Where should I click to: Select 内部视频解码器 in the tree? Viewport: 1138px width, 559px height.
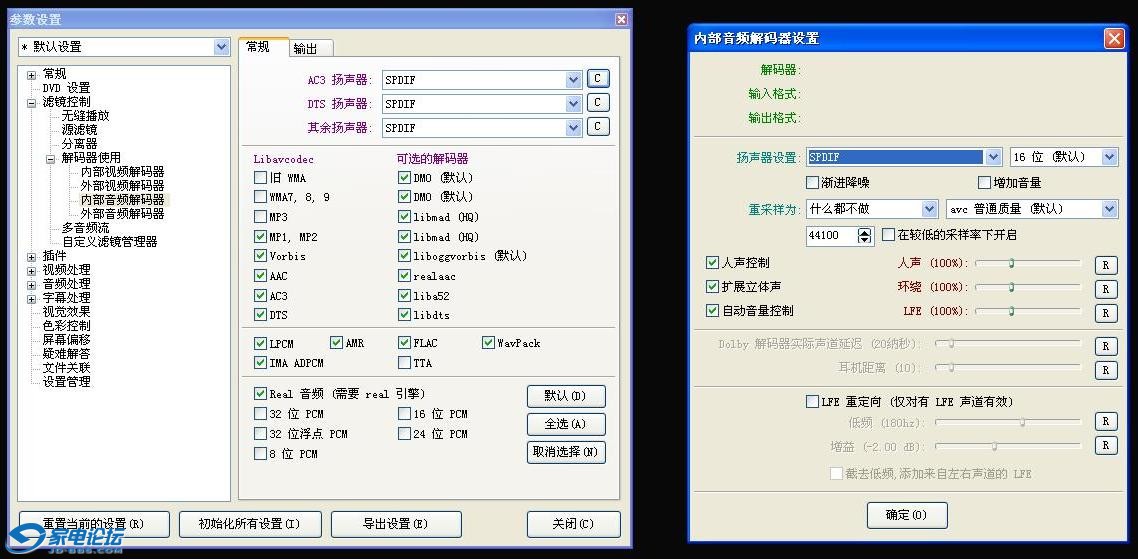point(123,172)
